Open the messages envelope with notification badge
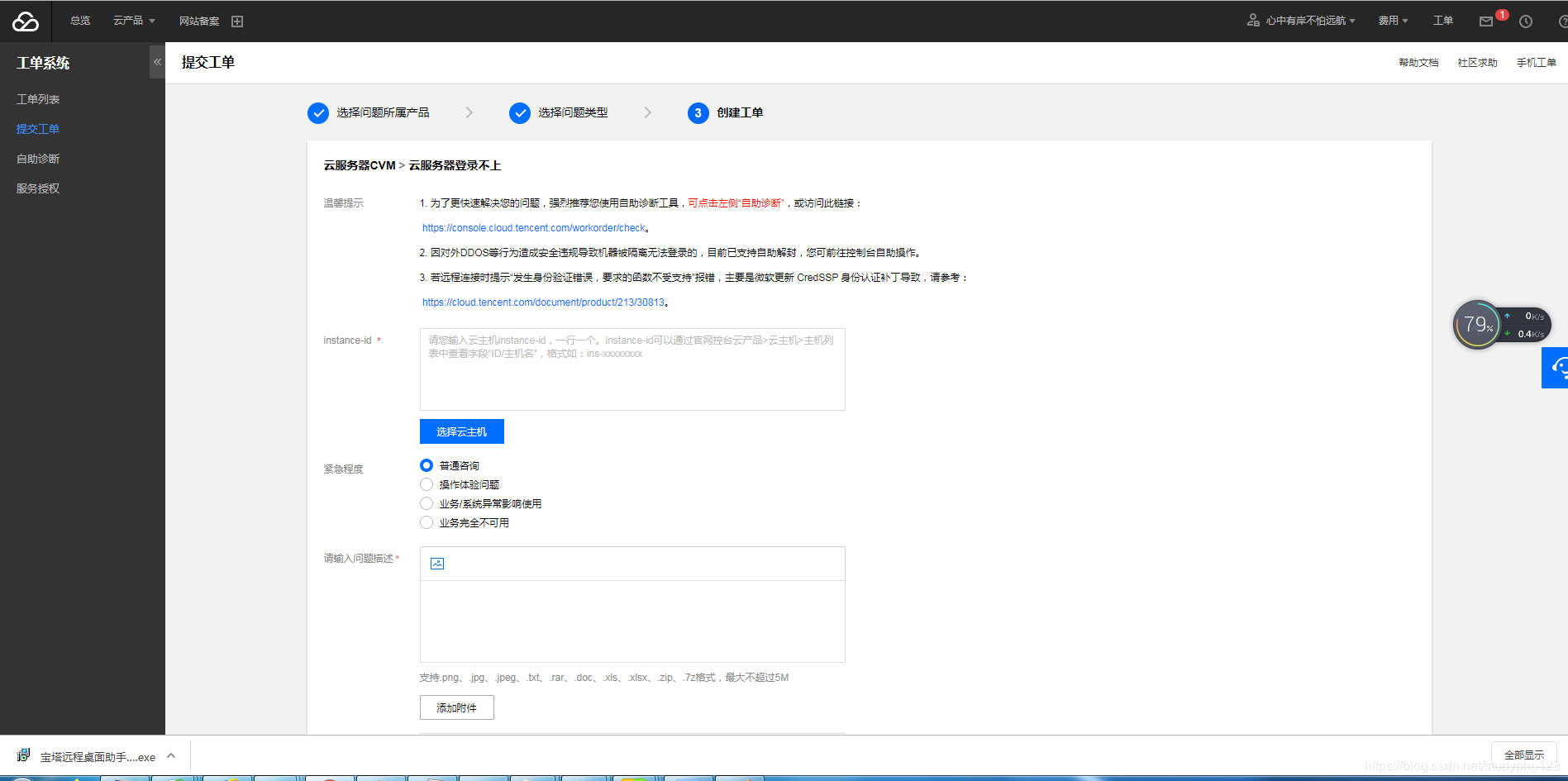This screenshot has height=781, width=1568. [1484, 21]
